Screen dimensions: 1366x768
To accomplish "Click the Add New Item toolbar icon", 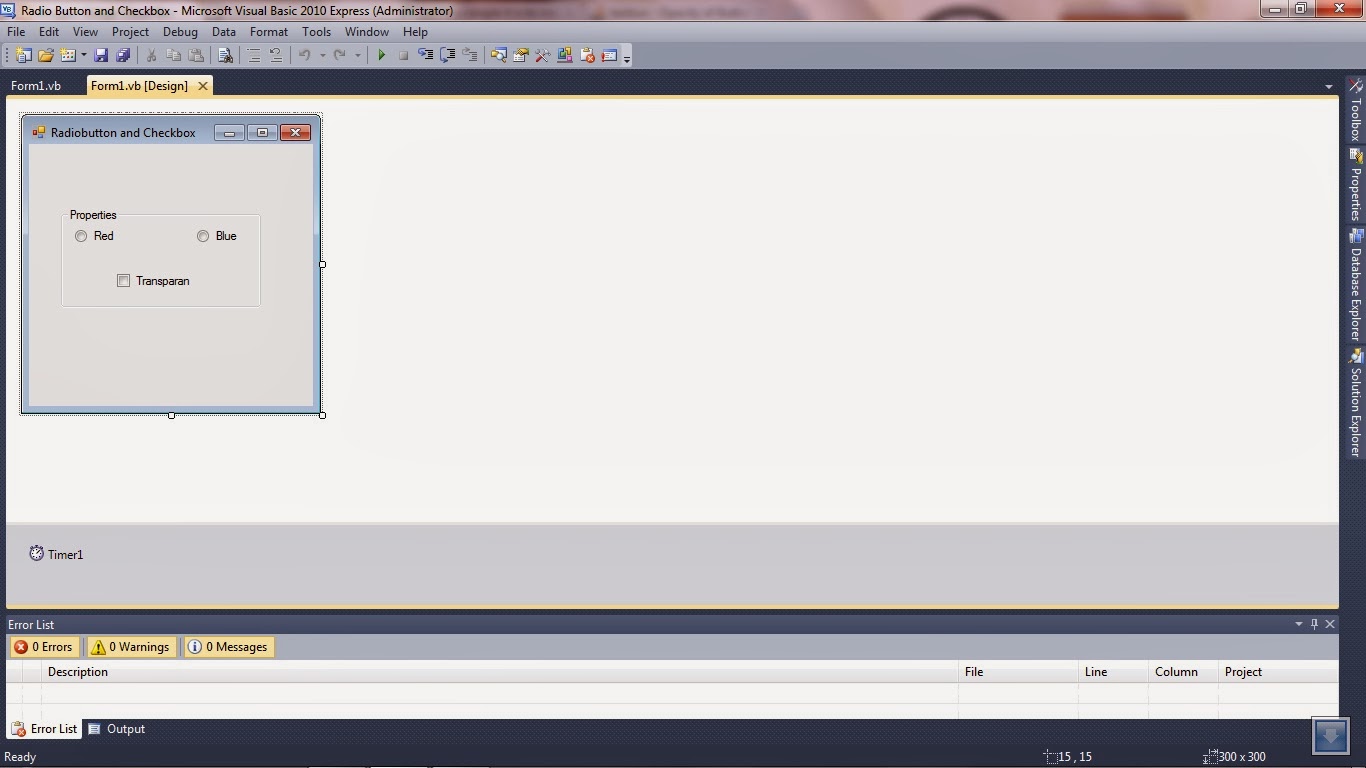I will 68,56.
